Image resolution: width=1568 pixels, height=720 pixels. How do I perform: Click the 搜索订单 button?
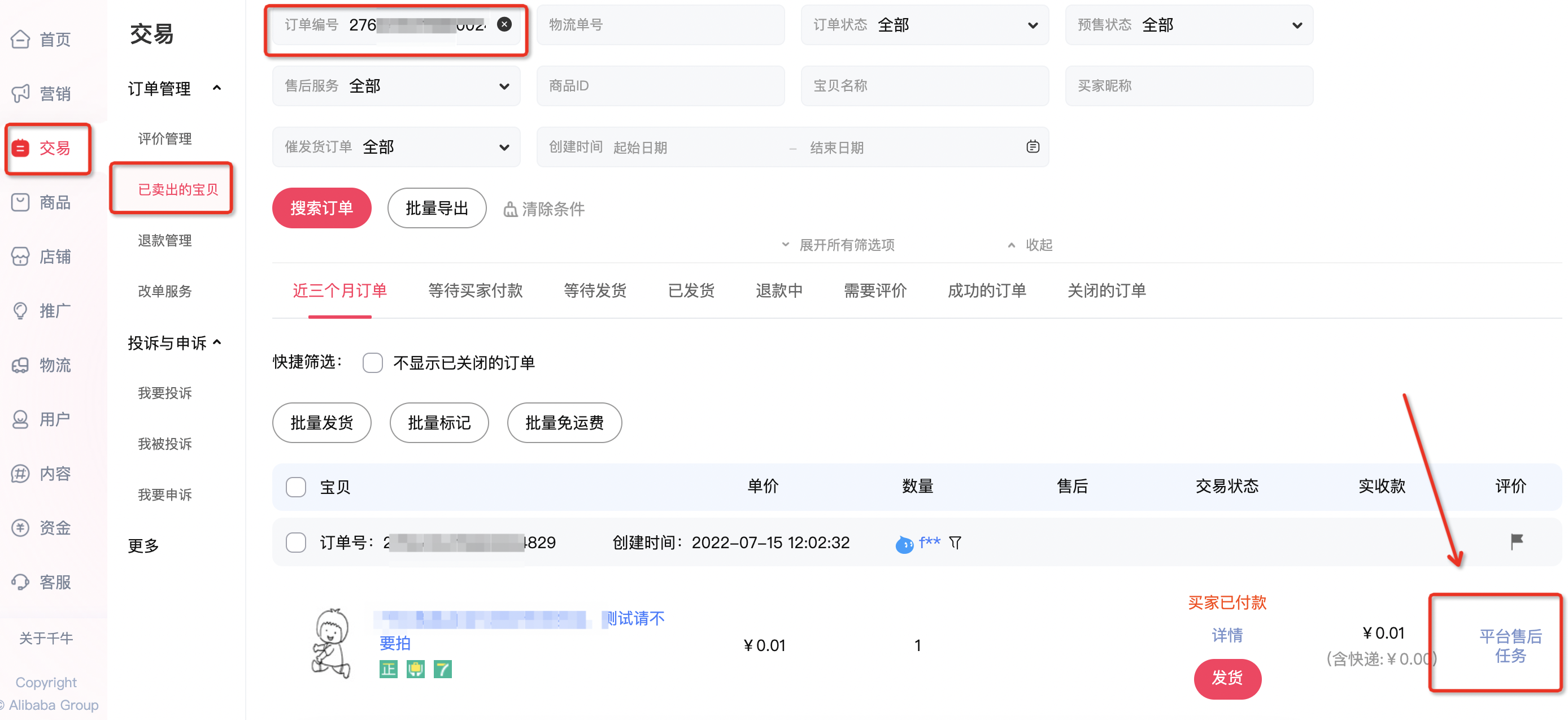click(x=321, y=208)
